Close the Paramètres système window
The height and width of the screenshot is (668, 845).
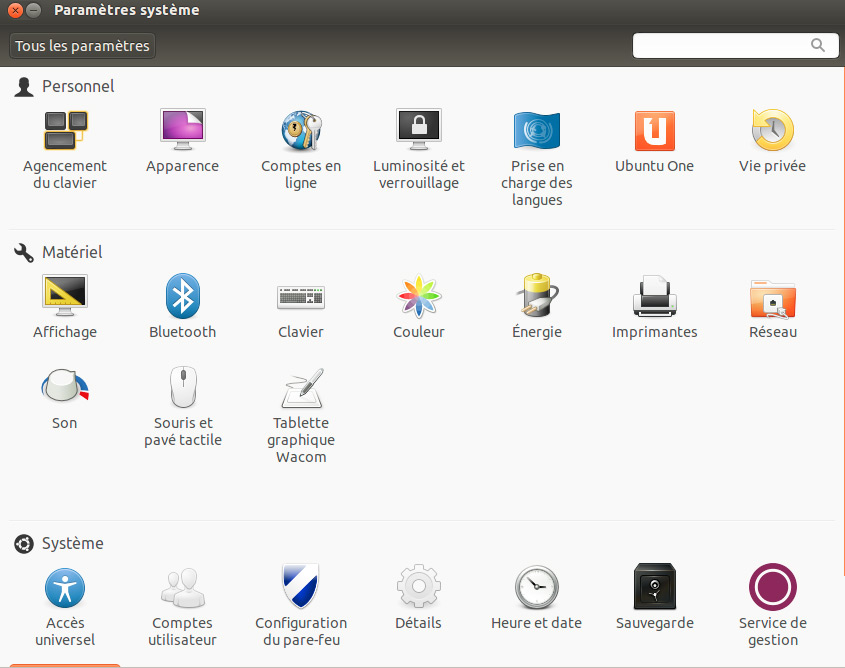click(x=15, y=10)
